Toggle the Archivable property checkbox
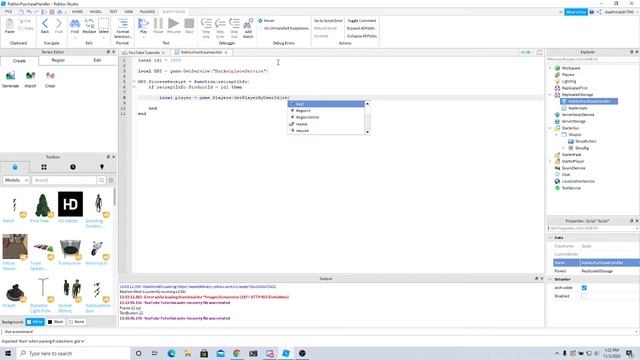 coord(584,288)
